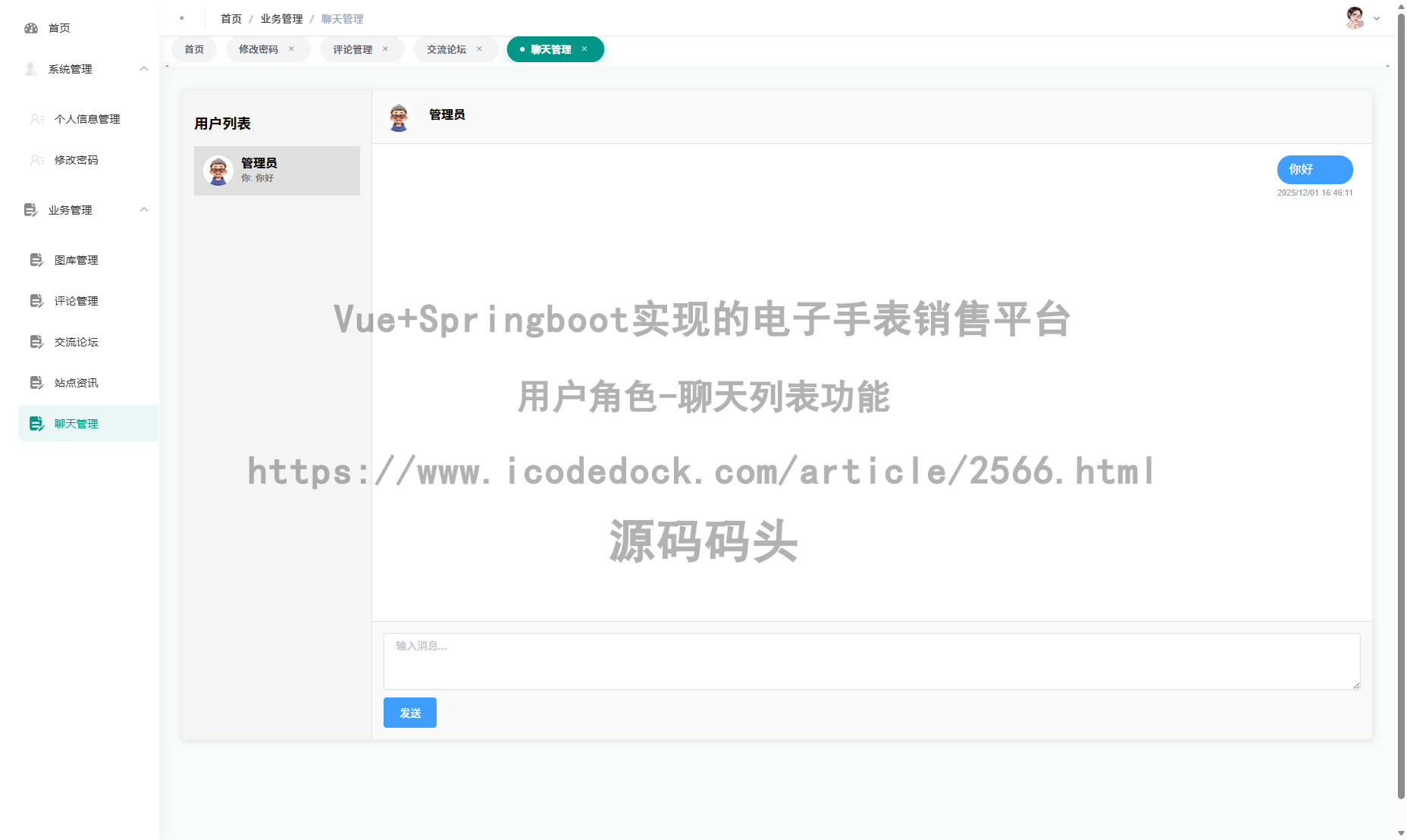Viewport: 1407px width, 840px height.
Task: Click the sidebar collapse icon top left
Action: tap(182, 17)
